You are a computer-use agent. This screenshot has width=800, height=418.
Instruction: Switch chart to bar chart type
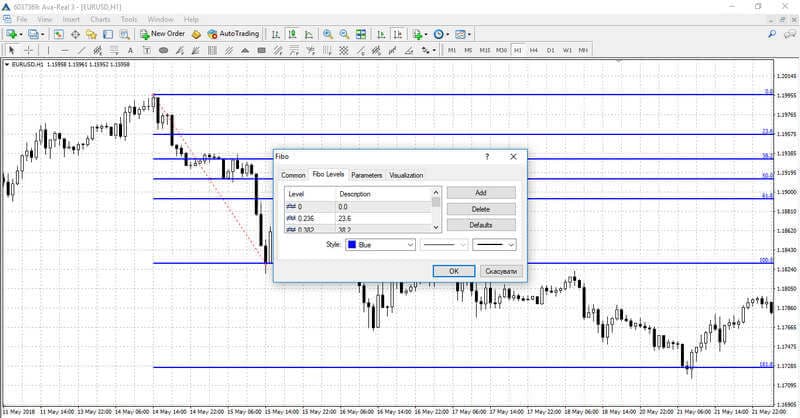point(276,34)
